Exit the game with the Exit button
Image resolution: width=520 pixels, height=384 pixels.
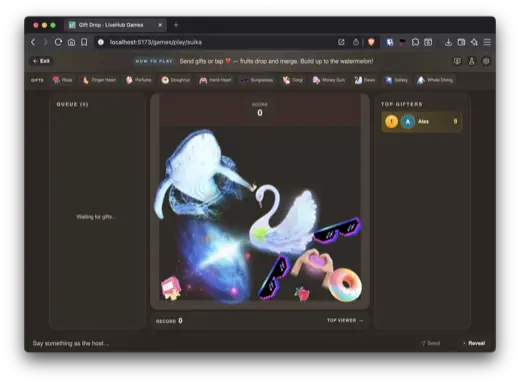point(41,61)
